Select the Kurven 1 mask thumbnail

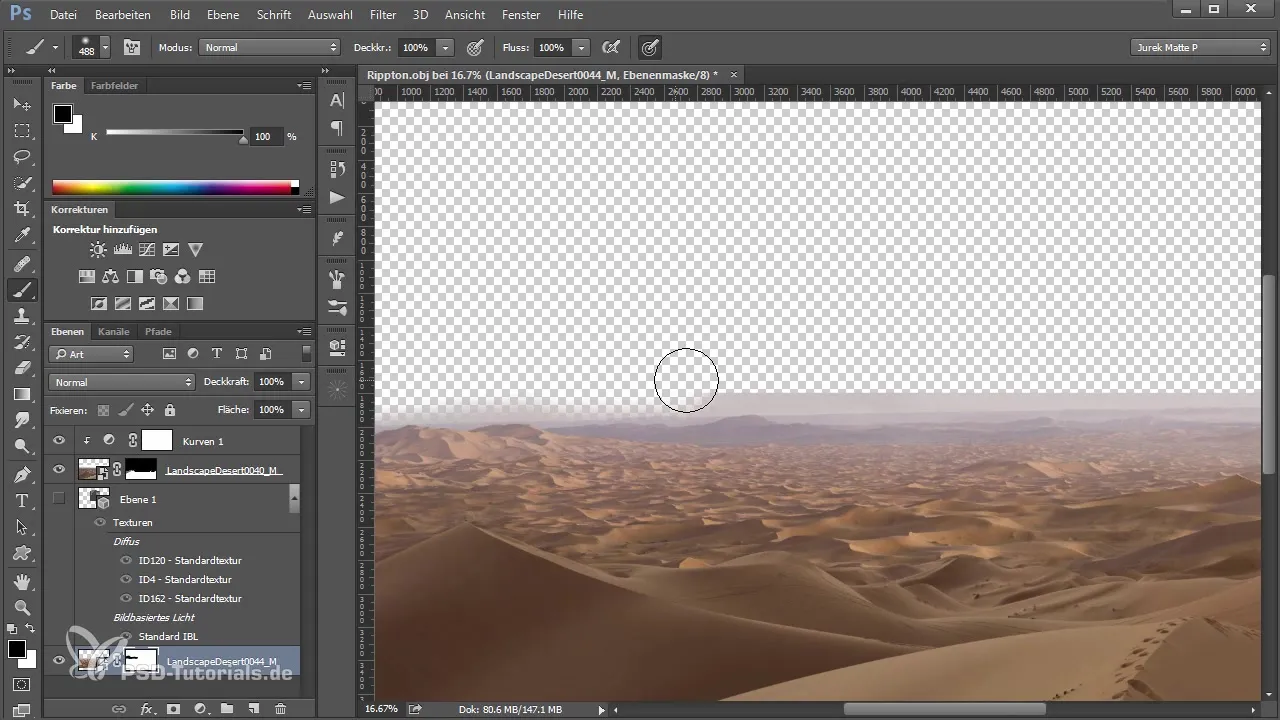point(157,440)
